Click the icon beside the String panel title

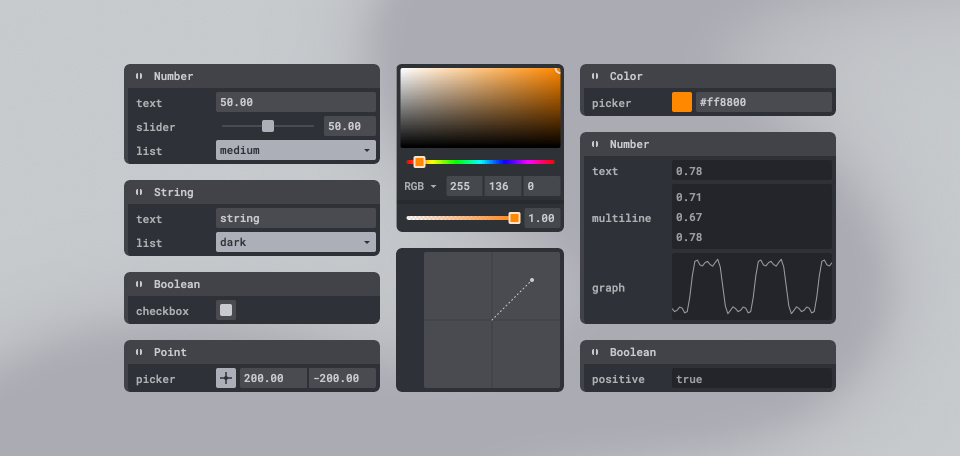139,192
